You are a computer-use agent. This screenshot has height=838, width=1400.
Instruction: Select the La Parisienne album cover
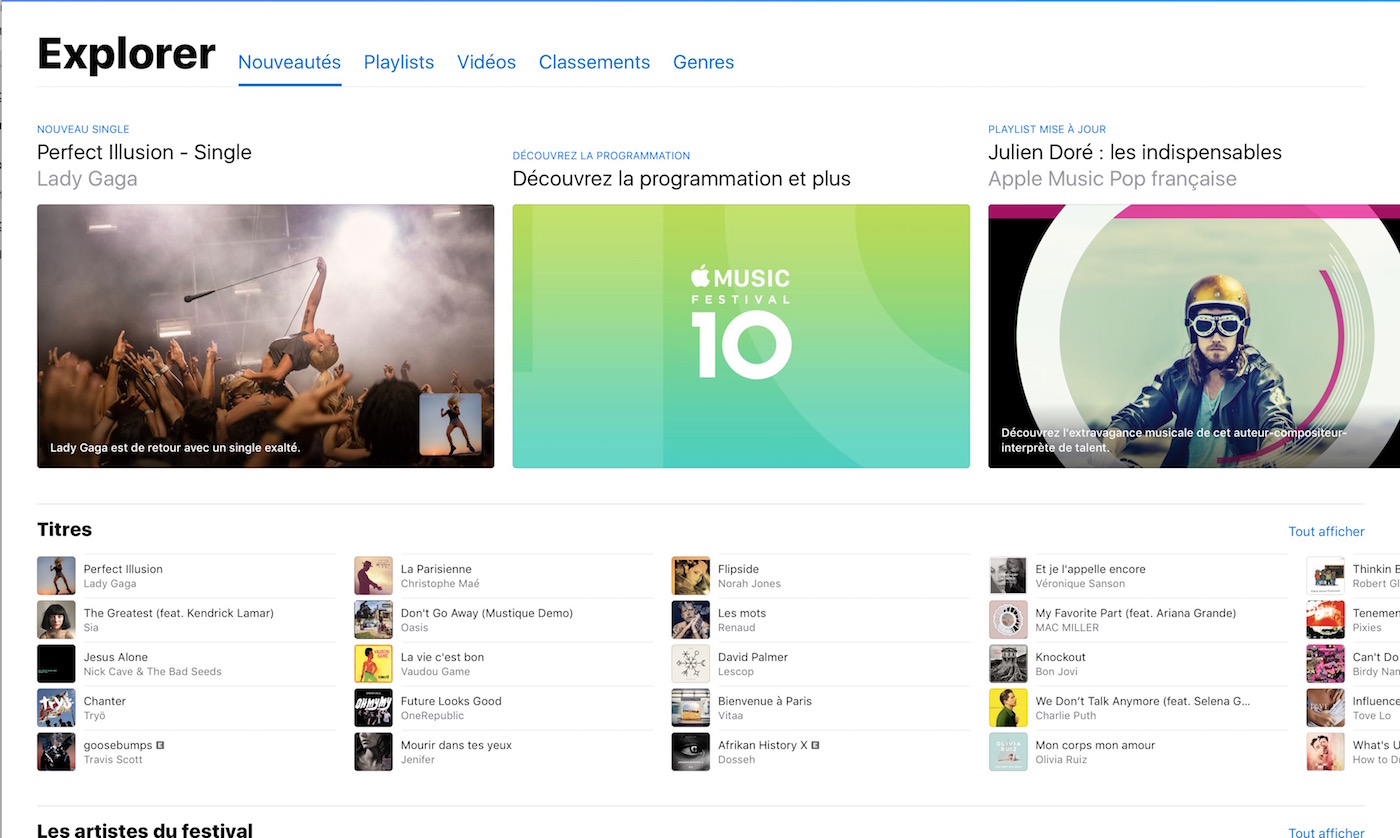[373, 576]
